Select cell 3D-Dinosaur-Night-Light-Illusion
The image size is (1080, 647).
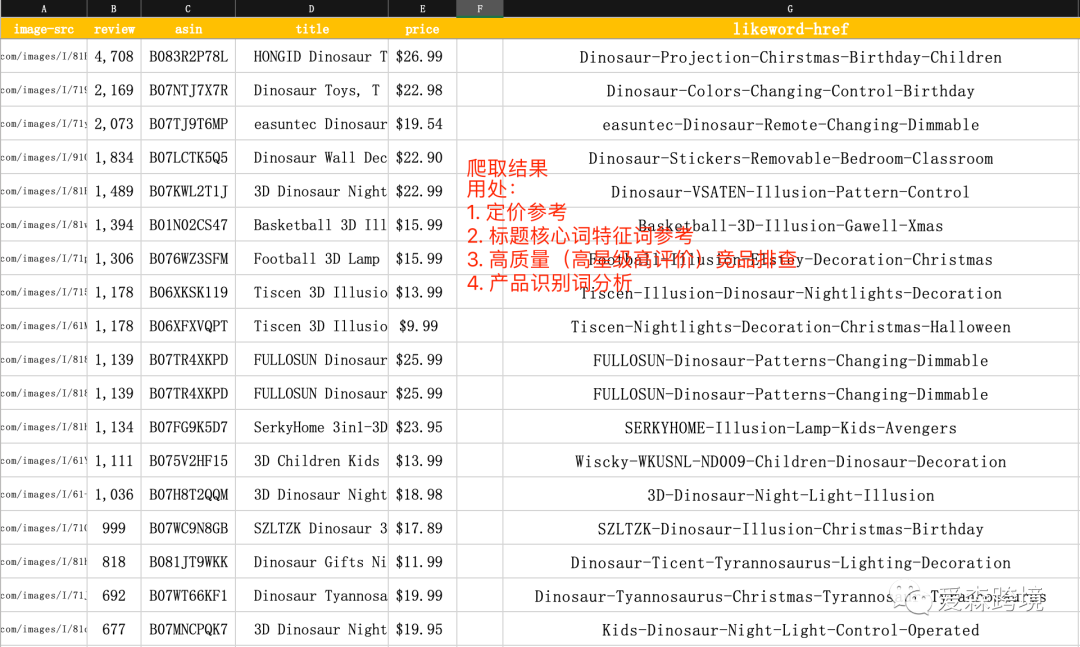(x=791, y=495)
